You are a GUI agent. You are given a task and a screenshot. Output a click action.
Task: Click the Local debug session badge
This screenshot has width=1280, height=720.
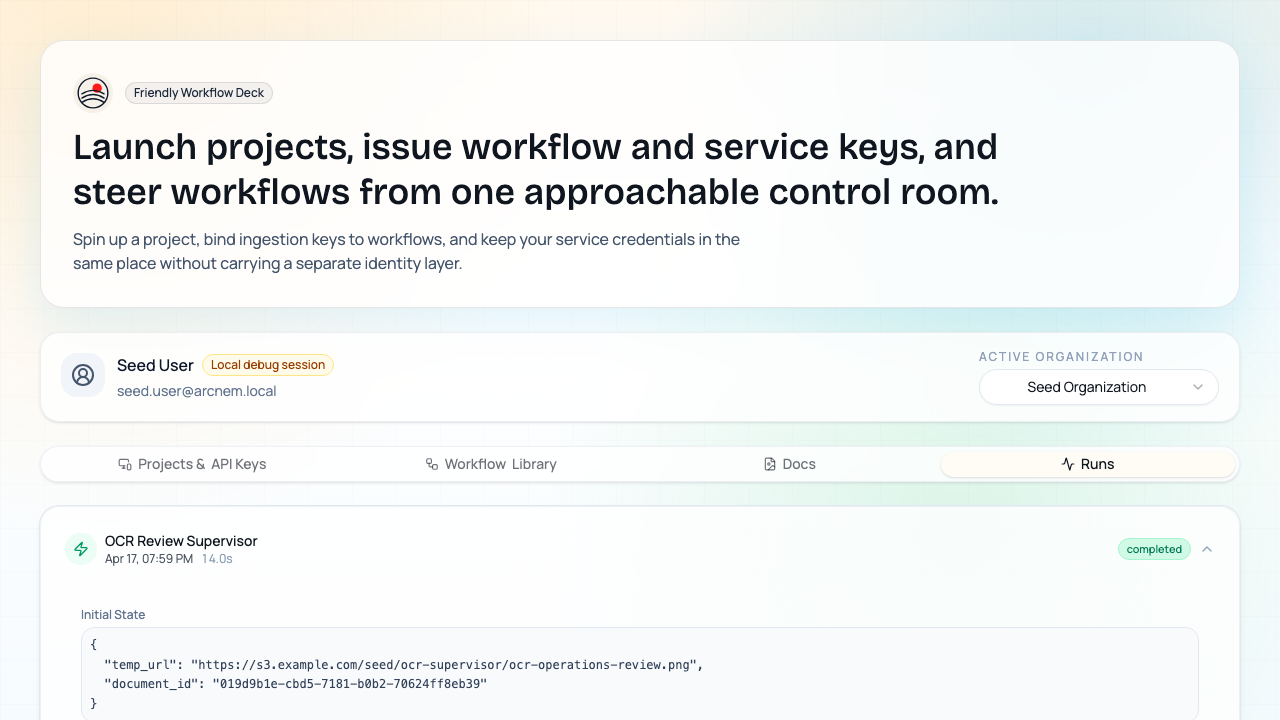click(268, 365)
